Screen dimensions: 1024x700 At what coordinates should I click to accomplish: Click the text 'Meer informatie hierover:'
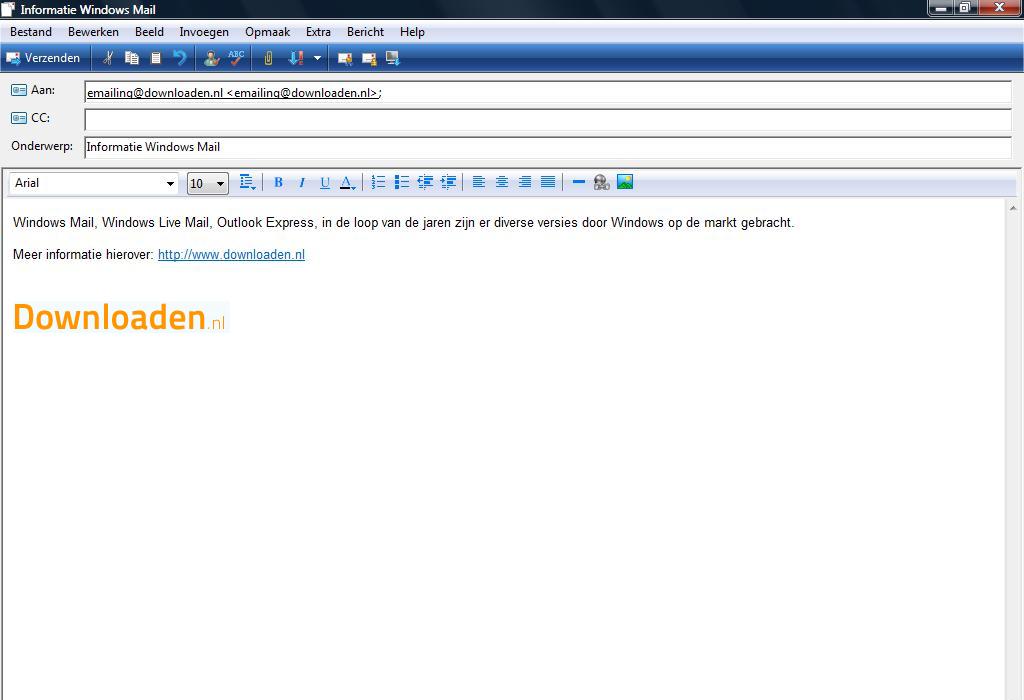(83, 255)
